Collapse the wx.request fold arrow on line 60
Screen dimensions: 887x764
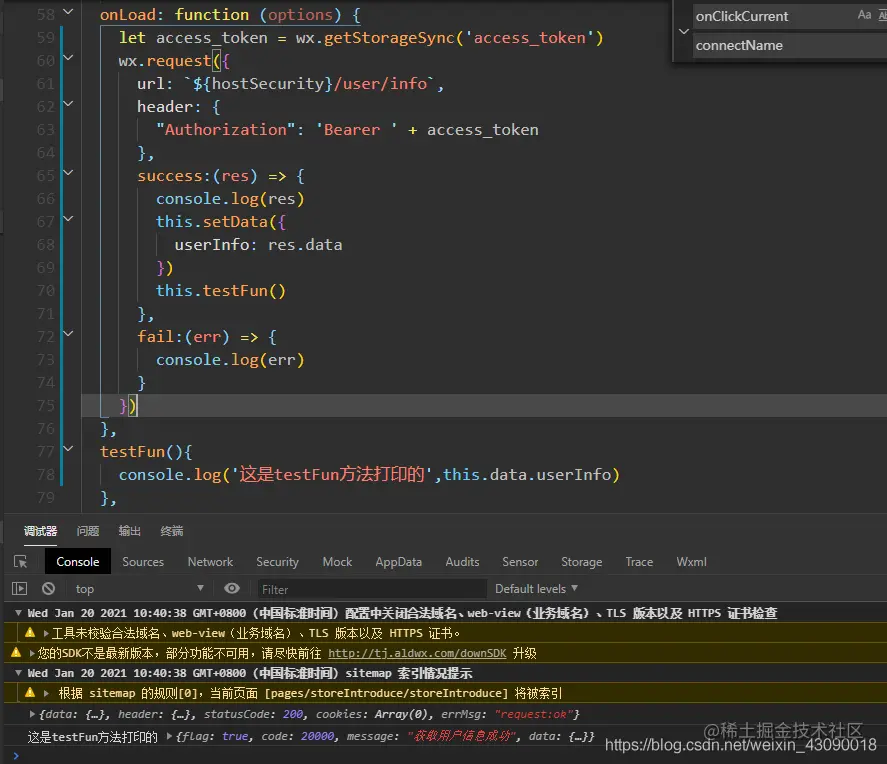(x=68, y=58)
